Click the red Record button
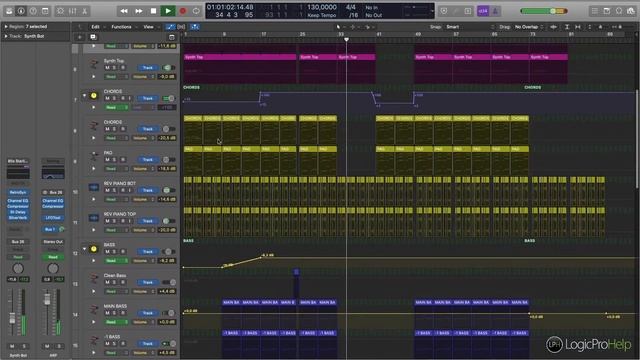This screenshot has width=640, height=360. point(183,11)
